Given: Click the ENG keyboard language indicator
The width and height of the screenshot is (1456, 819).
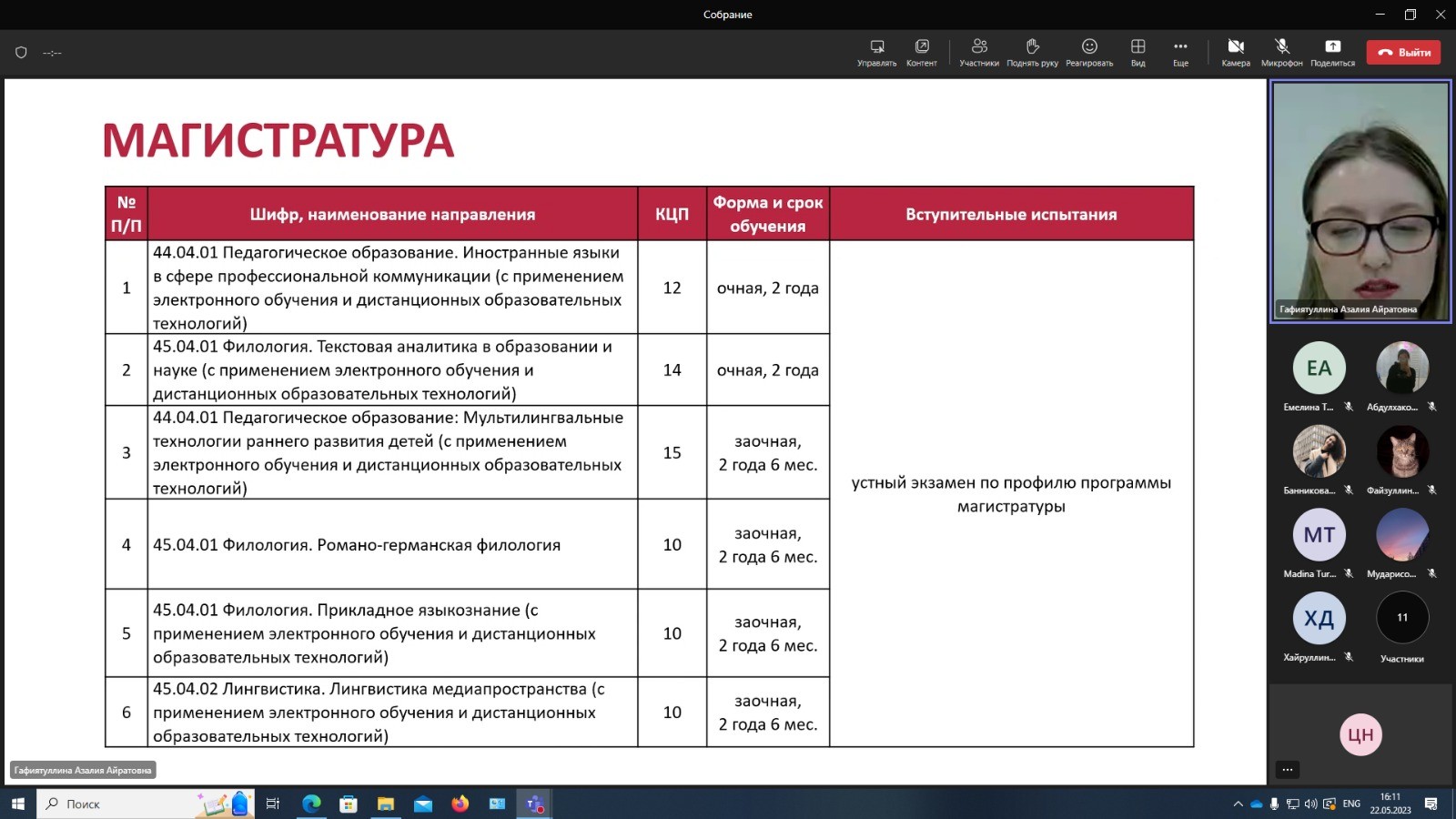Looking at the screenshot, I should pyautogui.click(x=1350, y=804).
